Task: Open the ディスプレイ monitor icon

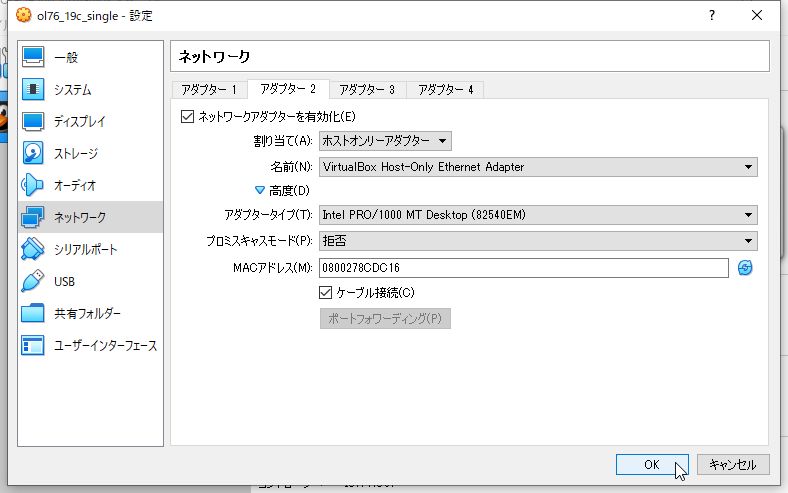Action: pos(33,121)
